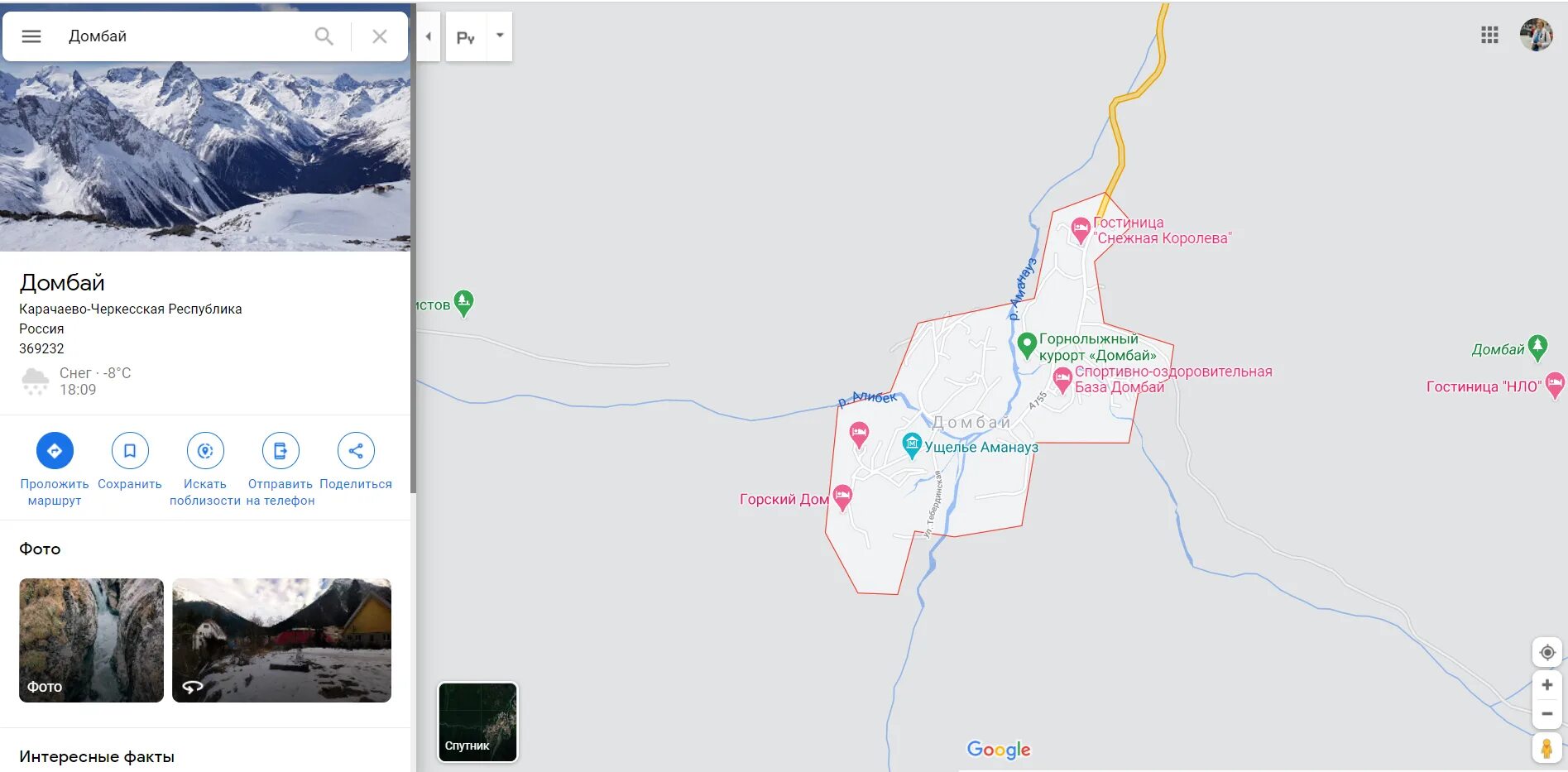Viewport: 1568px width, 772px height.
Task: Select Спортивно-оздоровительная База Домбай hotel pin
Action: 1062,380
